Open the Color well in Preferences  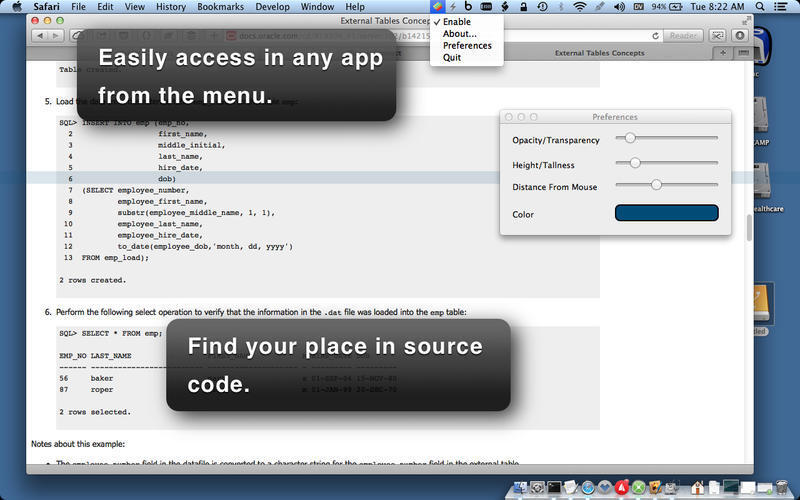[666, 213]
